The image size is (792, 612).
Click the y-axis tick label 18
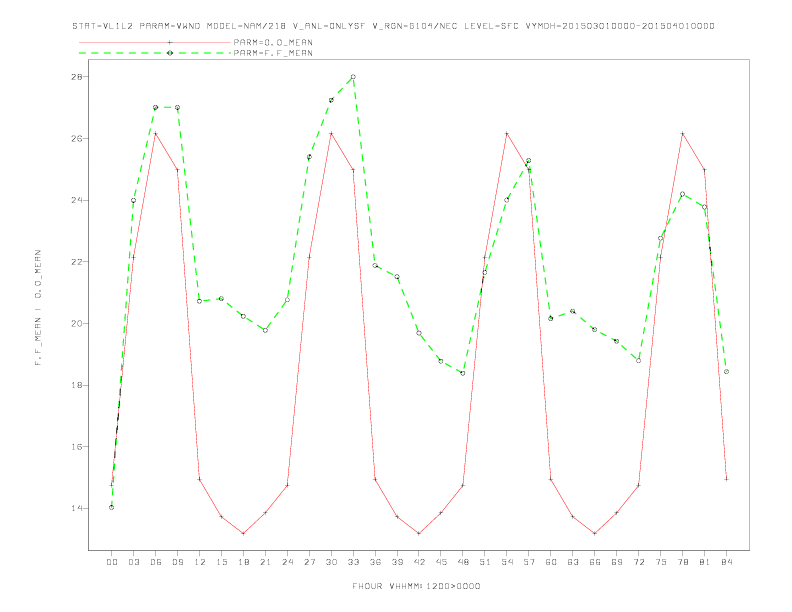76,385
